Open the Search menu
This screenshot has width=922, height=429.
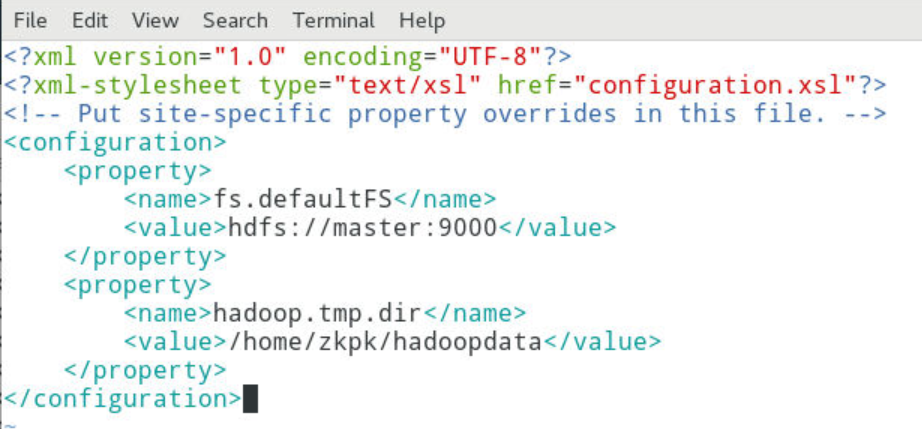click(x=235, y=21)
